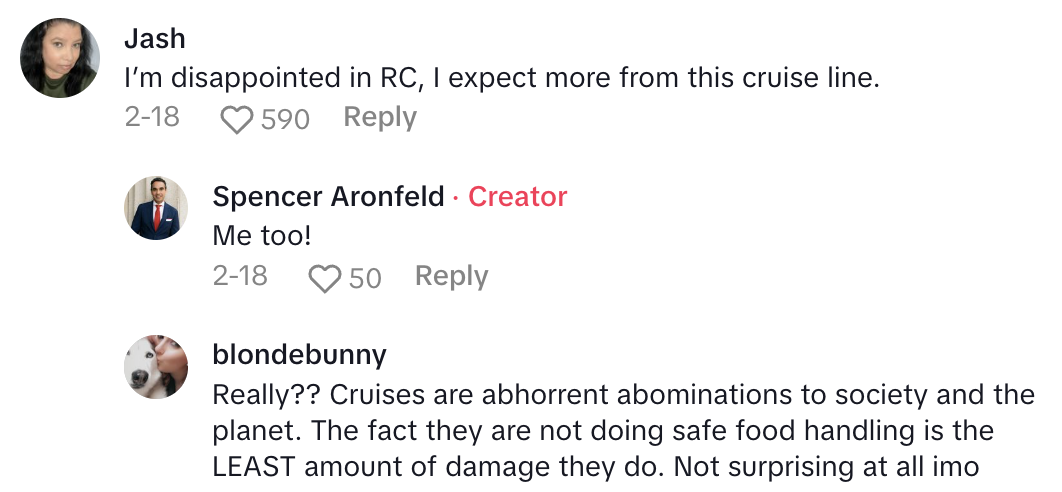Open blondebunny's dog profile picture

click(156, 367)
